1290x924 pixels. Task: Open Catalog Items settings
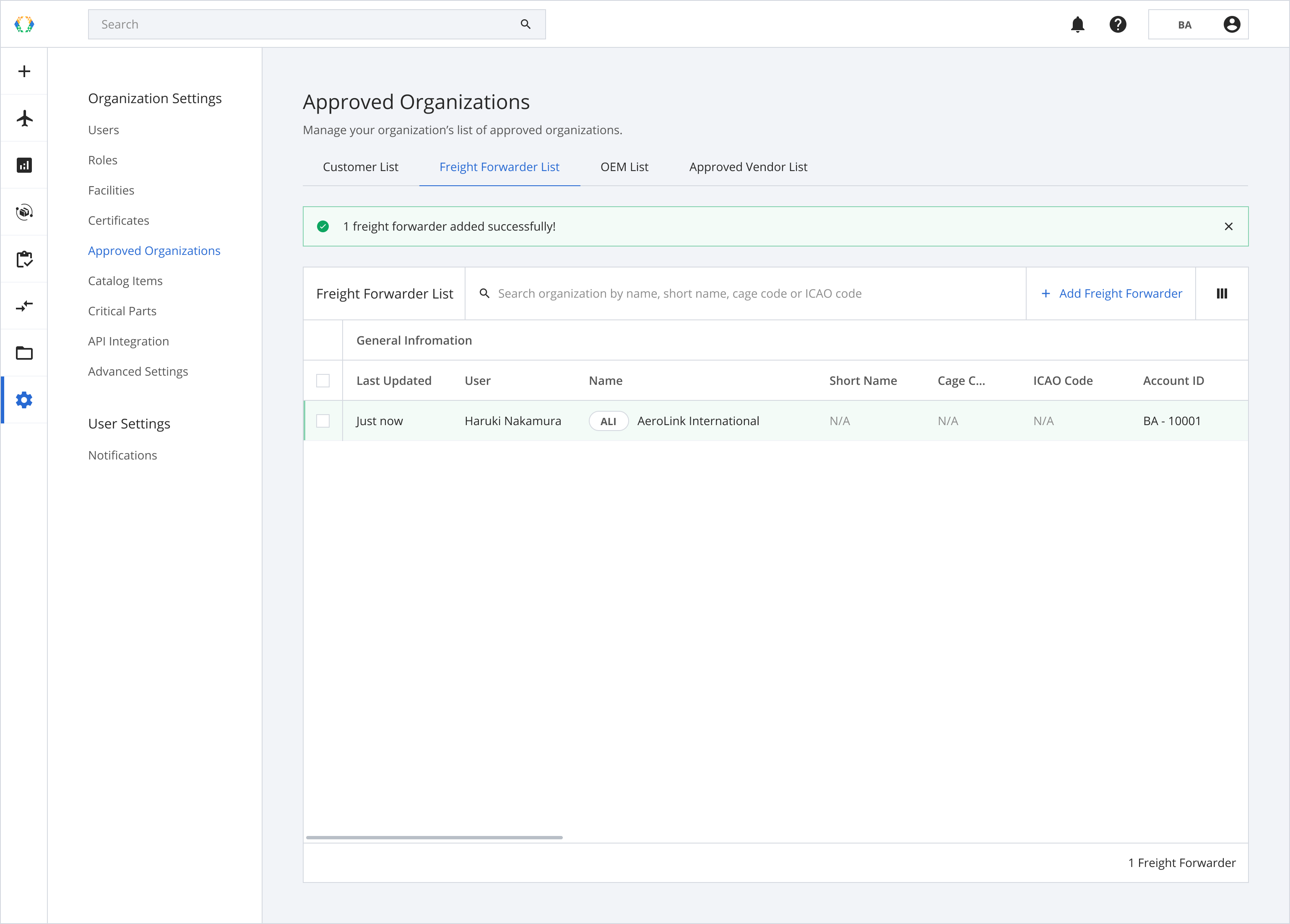point(125,280)
